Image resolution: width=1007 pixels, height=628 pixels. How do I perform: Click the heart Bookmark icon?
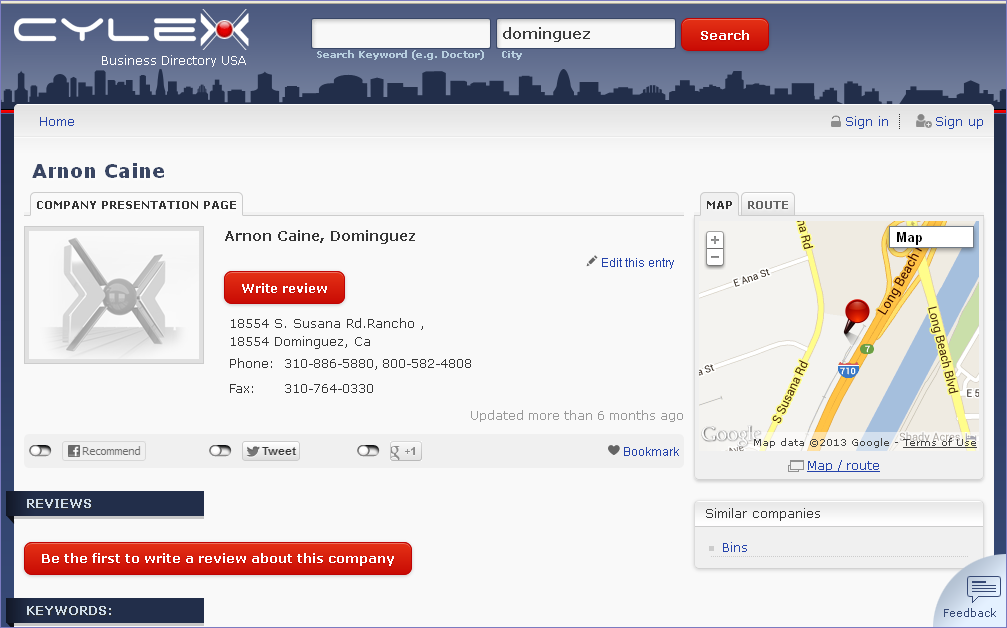(614, 451)
